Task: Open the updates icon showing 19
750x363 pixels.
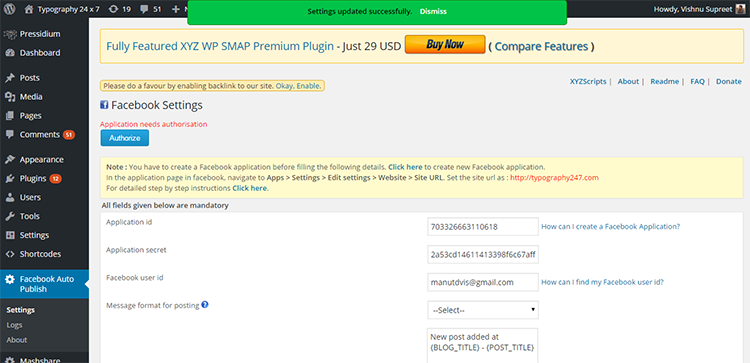Action: click(x=113, y=9)
